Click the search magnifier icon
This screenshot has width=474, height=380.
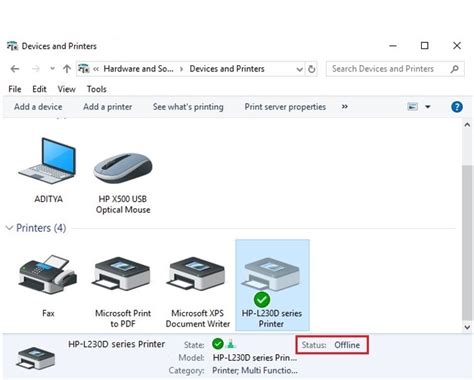[455, 69]
